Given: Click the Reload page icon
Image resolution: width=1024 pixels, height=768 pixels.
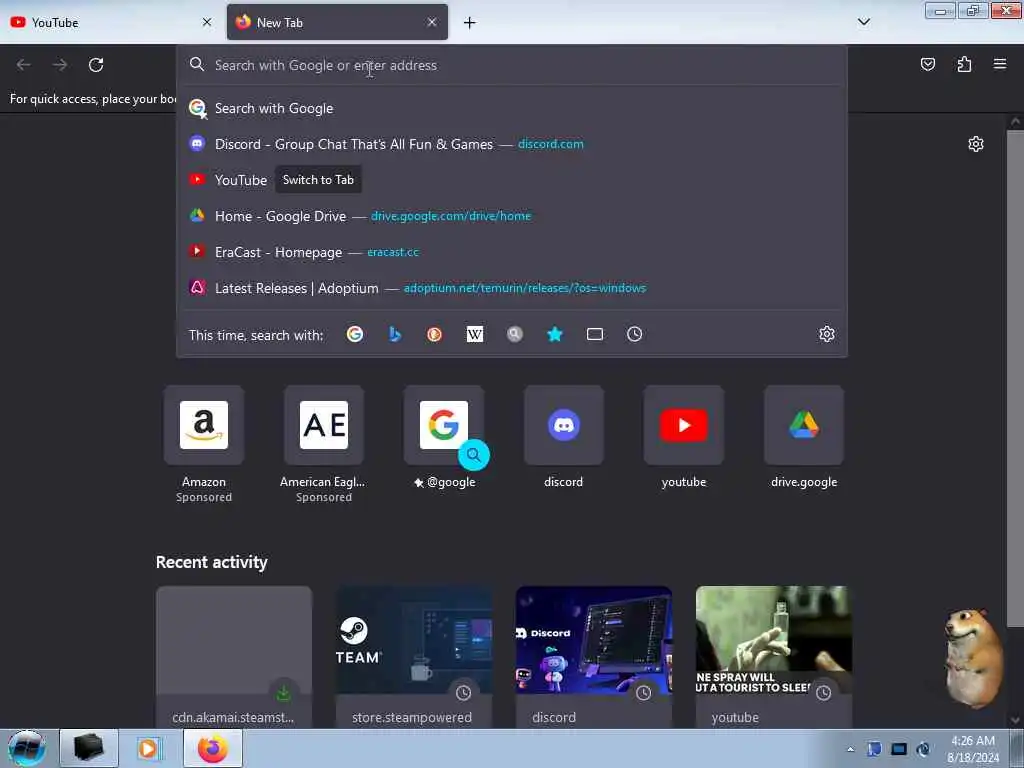Looking at the screenshot, I should (x=96, y=65).
